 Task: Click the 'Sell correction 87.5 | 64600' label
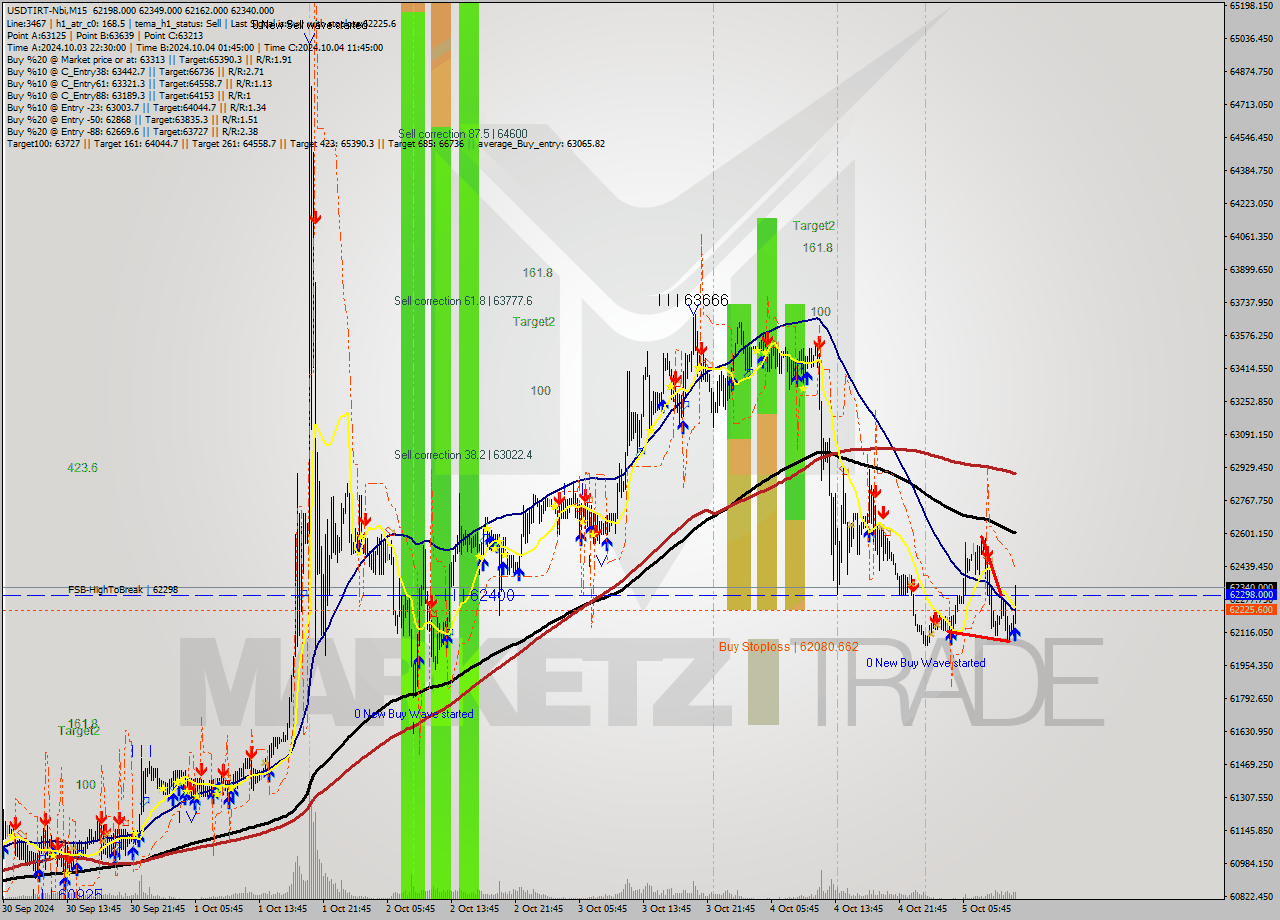coord(462,134)
